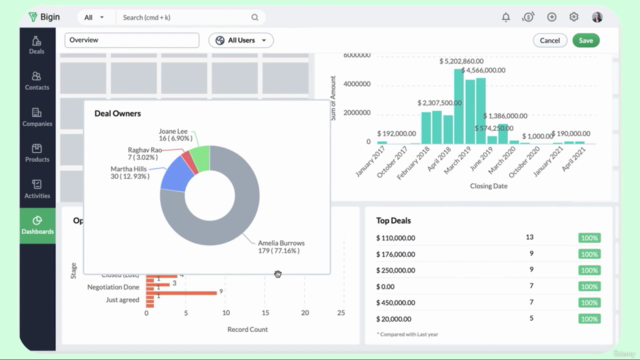The width and height of the screenshot is (640, 360).
Task: Click the Amelia Burrows label
Action: click(x=281, y=247)
